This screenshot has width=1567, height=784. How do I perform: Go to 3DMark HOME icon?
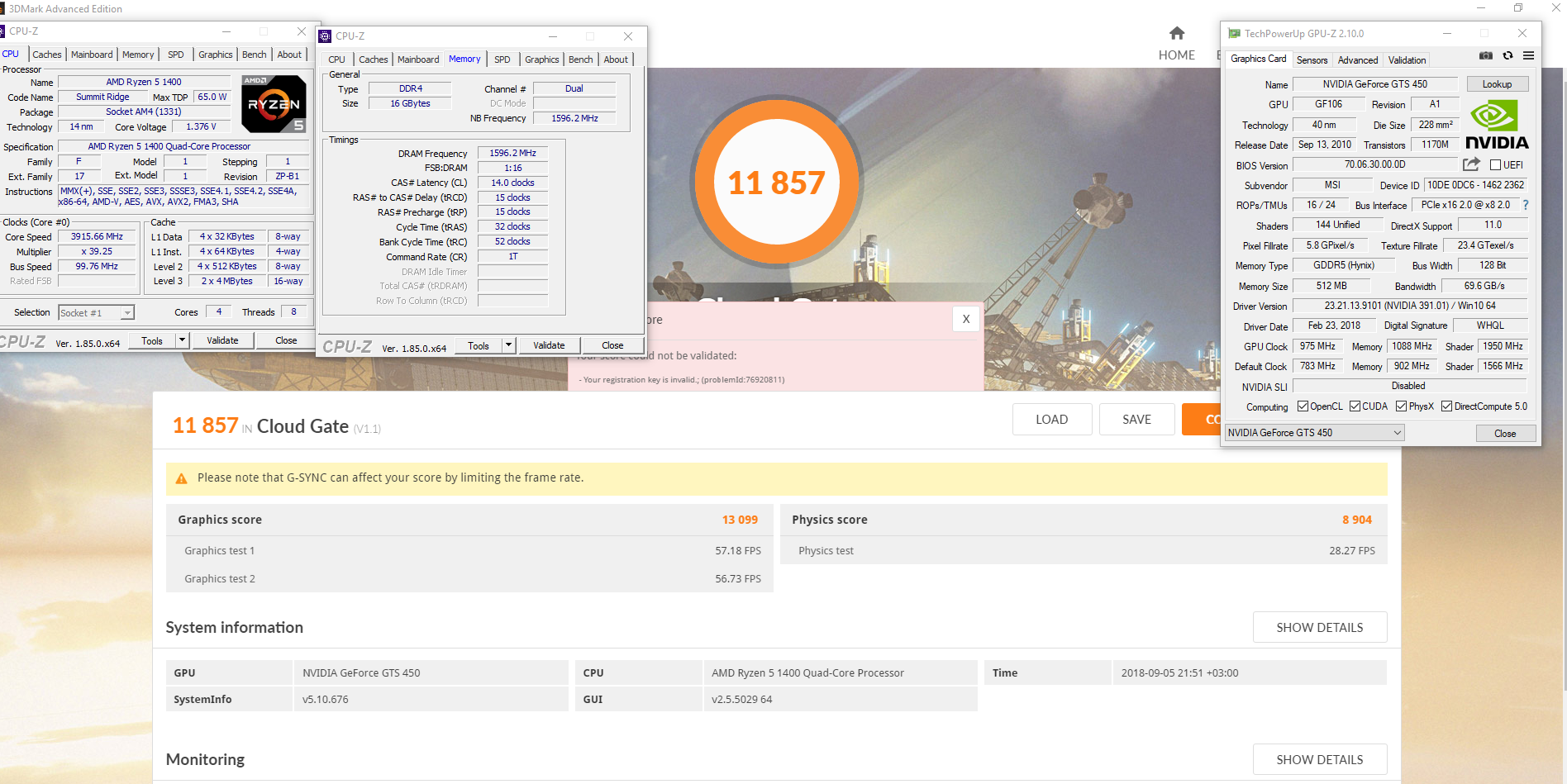pyautogui.click(x=1177, y=33)
